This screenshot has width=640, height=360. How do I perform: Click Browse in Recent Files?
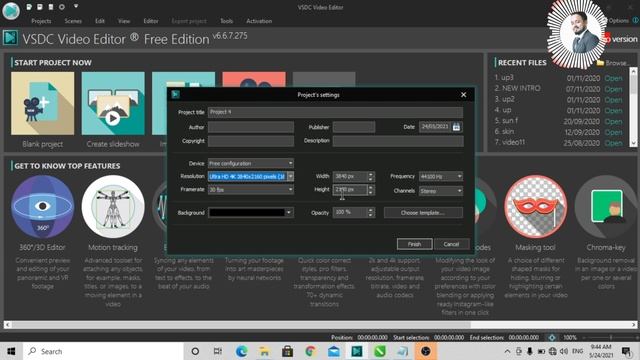point(612,63)
